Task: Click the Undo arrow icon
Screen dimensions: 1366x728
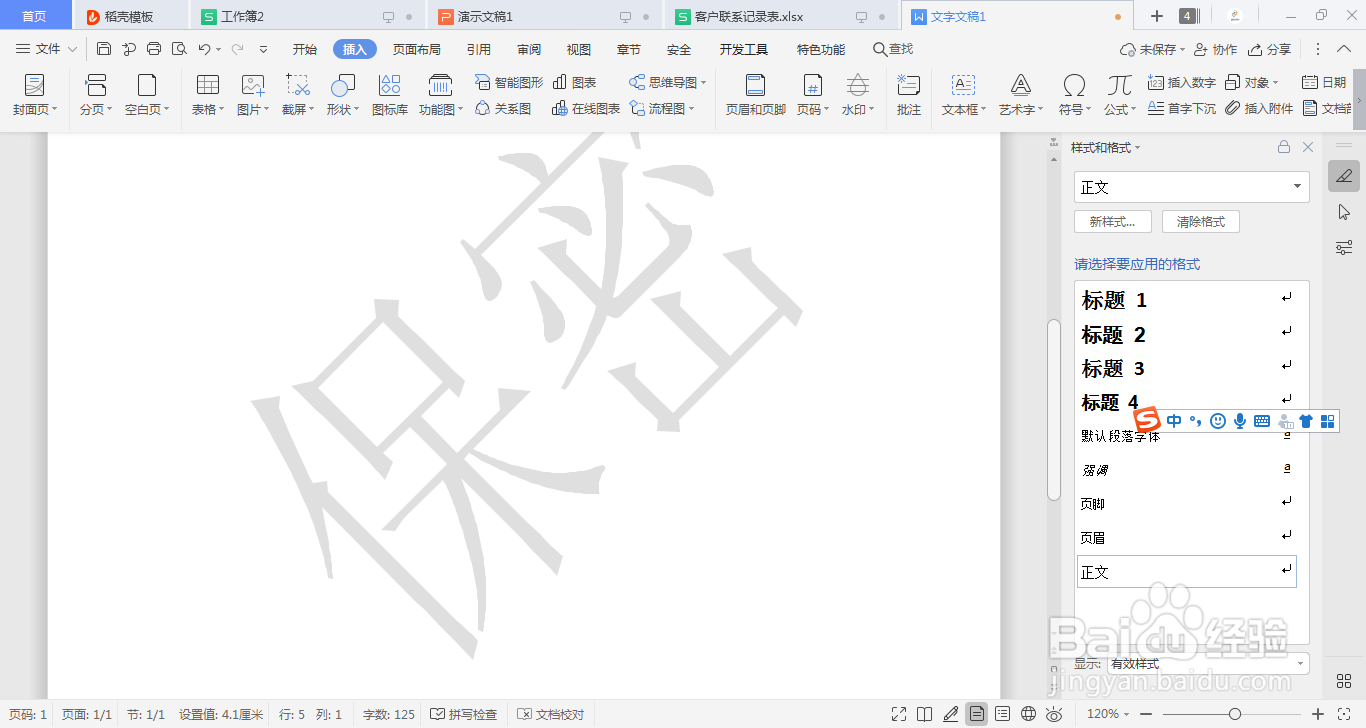Action: pyautogui.click(x=204, y=49)
